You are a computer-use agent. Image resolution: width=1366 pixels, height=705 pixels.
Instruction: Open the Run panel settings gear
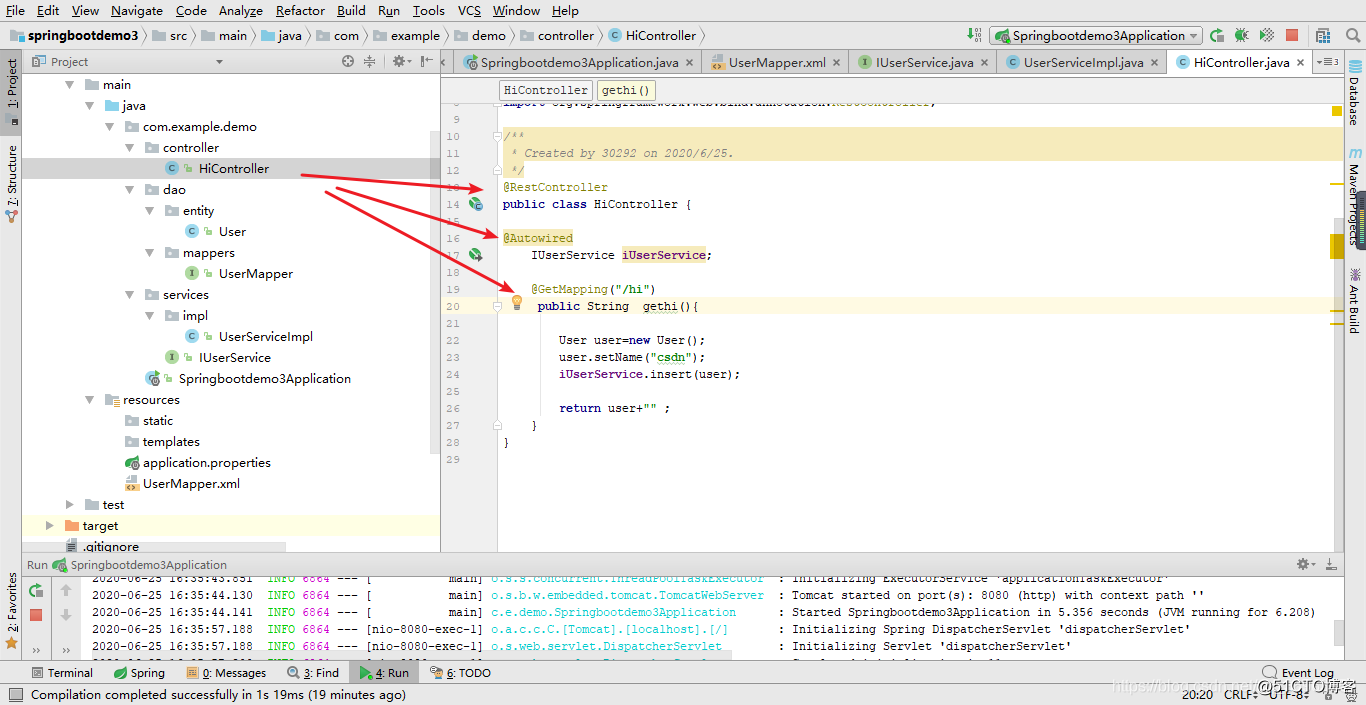click(x=1305, y=565)
